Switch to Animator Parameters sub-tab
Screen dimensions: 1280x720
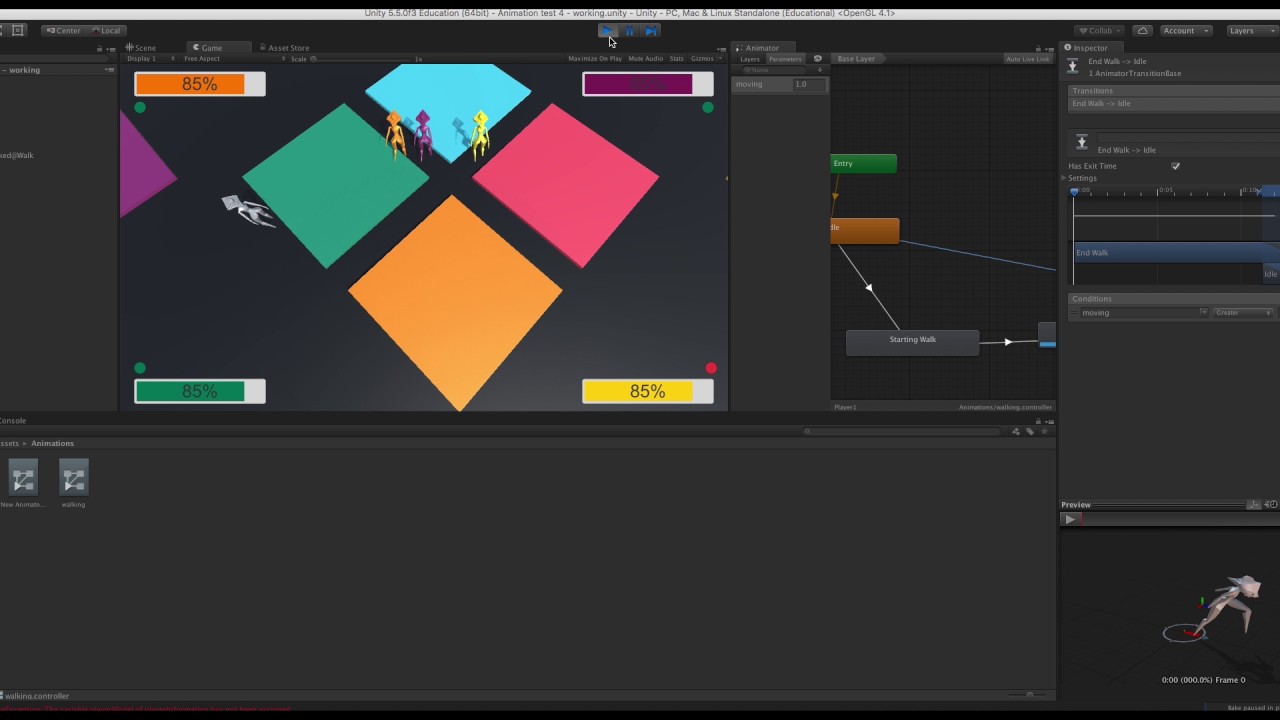(x=785, y=59)
